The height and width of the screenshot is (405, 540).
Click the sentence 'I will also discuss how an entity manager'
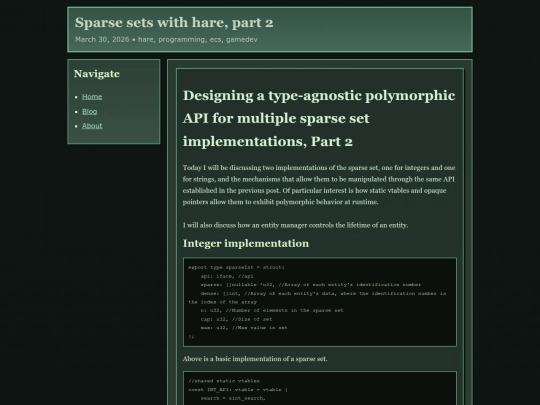[x=295, y=225]
